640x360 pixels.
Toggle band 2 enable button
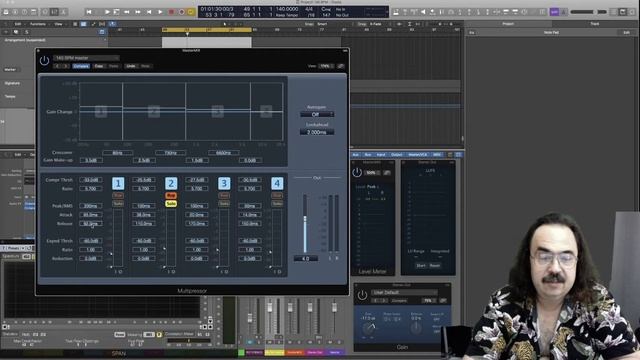point(171,183)
